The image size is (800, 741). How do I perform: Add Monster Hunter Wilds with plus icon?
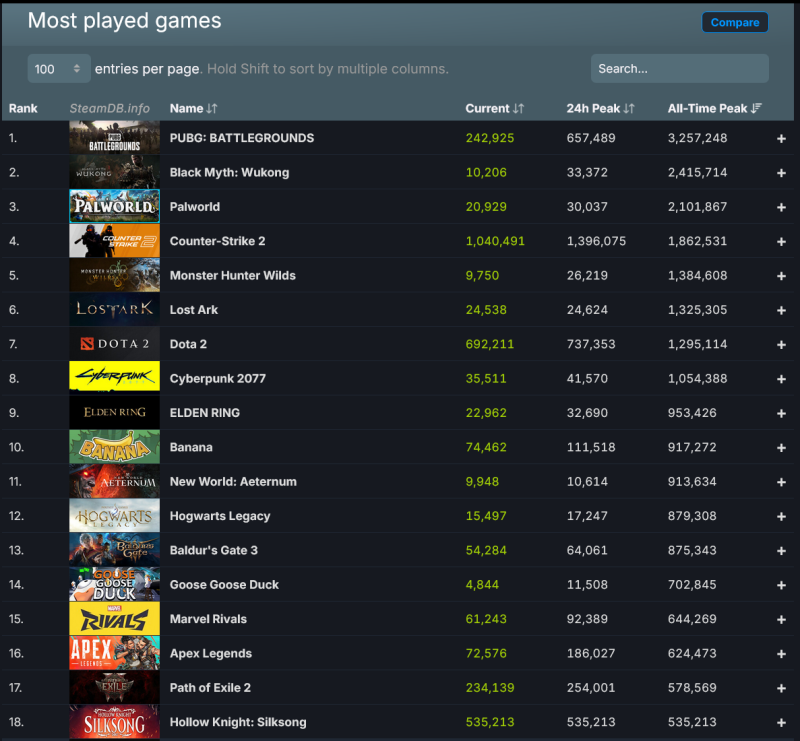(x=781, y=276)
